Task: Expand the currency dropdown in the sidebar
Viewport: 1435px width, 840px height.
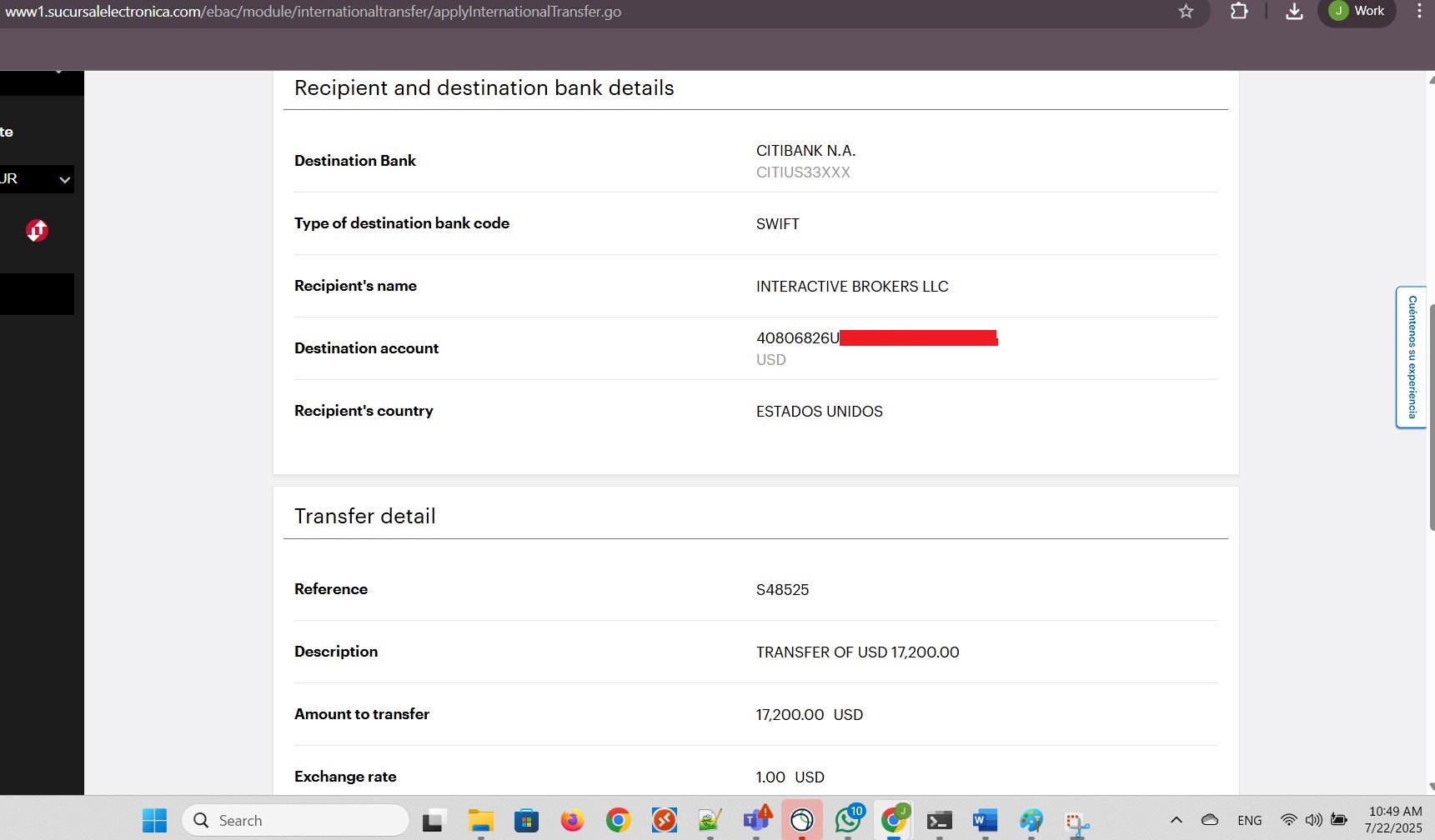Action: [x=37, y=179]
